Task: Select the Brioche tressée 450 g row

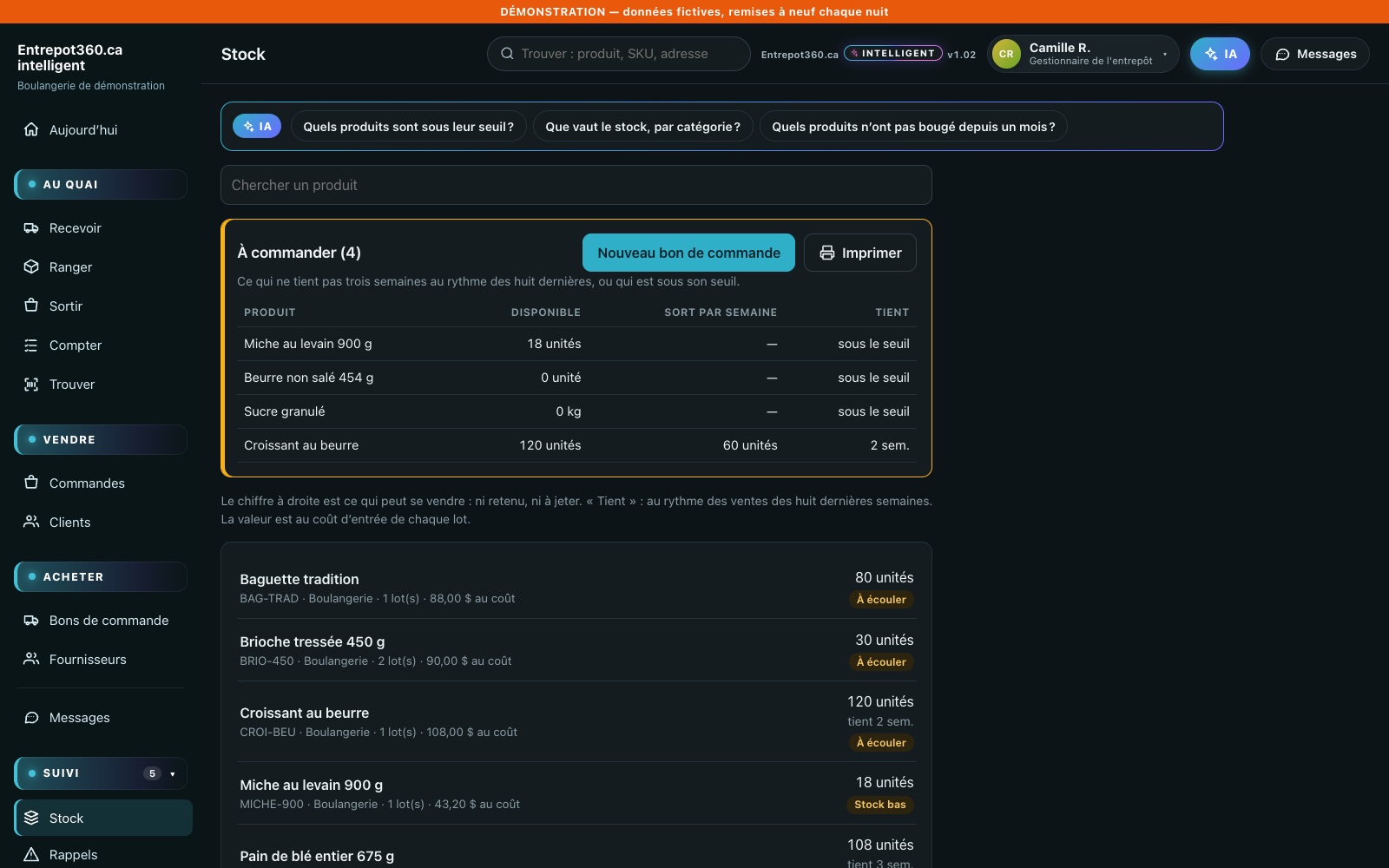Action: pos(576,650)
